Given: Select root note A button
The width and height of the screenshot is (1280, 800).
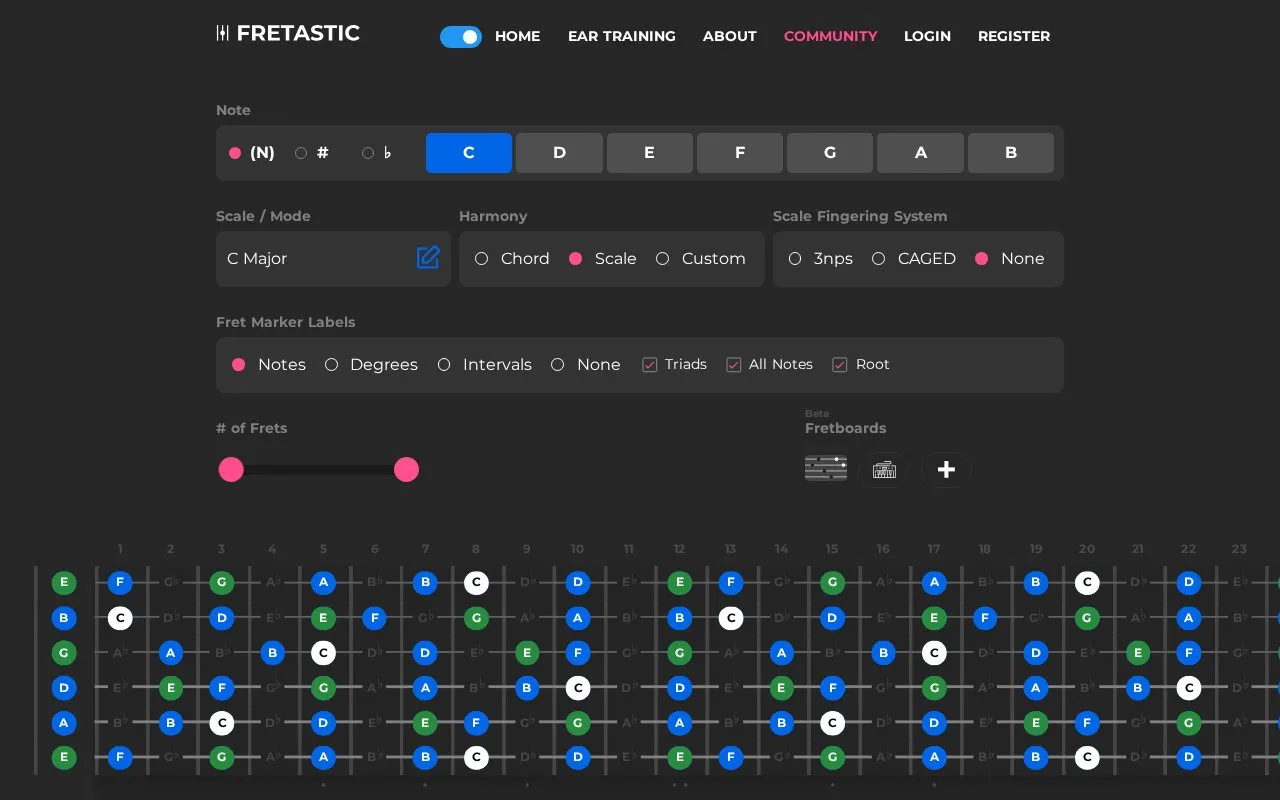Looking at the screenshot, I should tap(921, 153).
